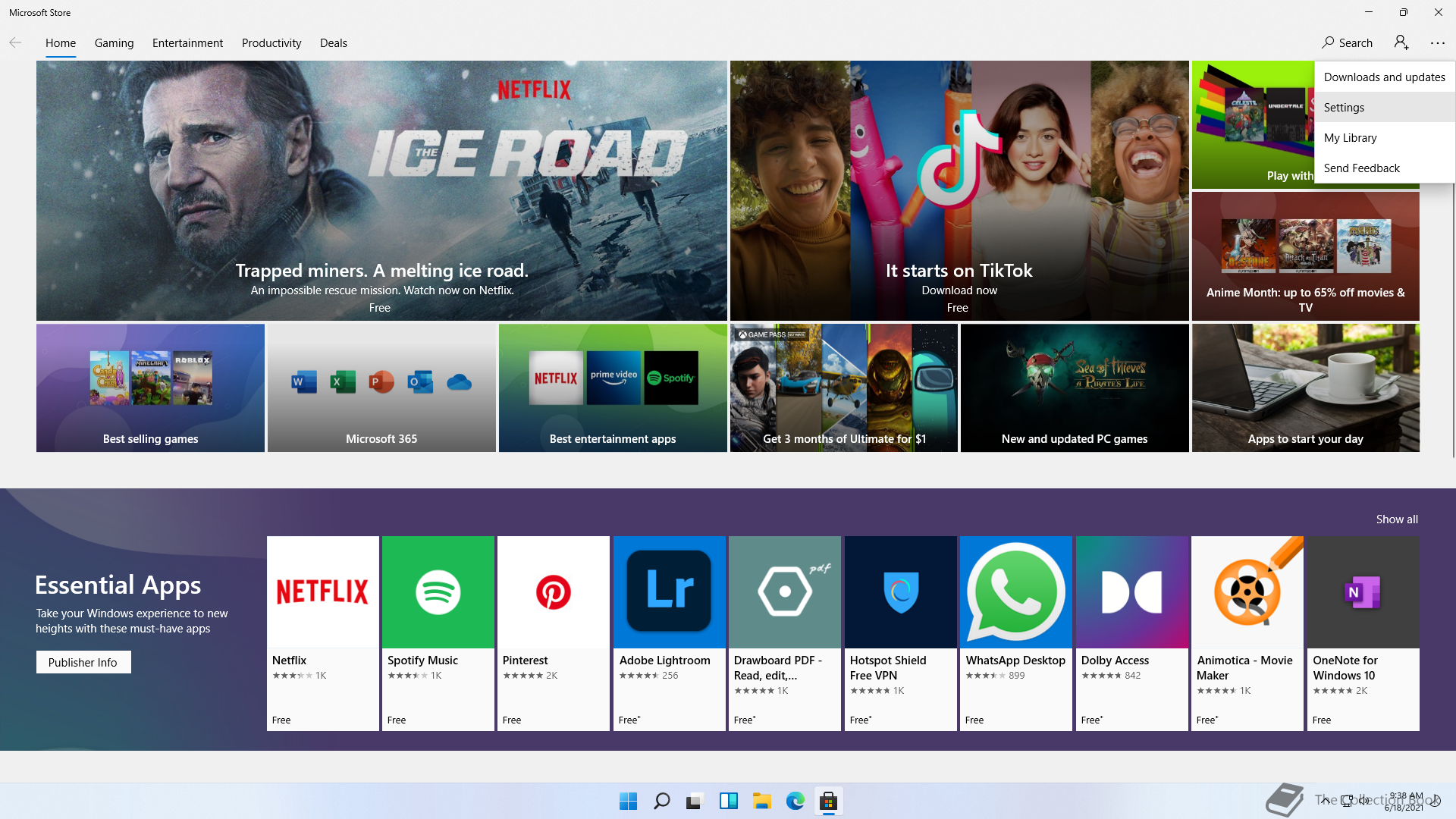Open Task View from the taskbar
This screenshot has width=1456, height=819.
tap(695, 801)
